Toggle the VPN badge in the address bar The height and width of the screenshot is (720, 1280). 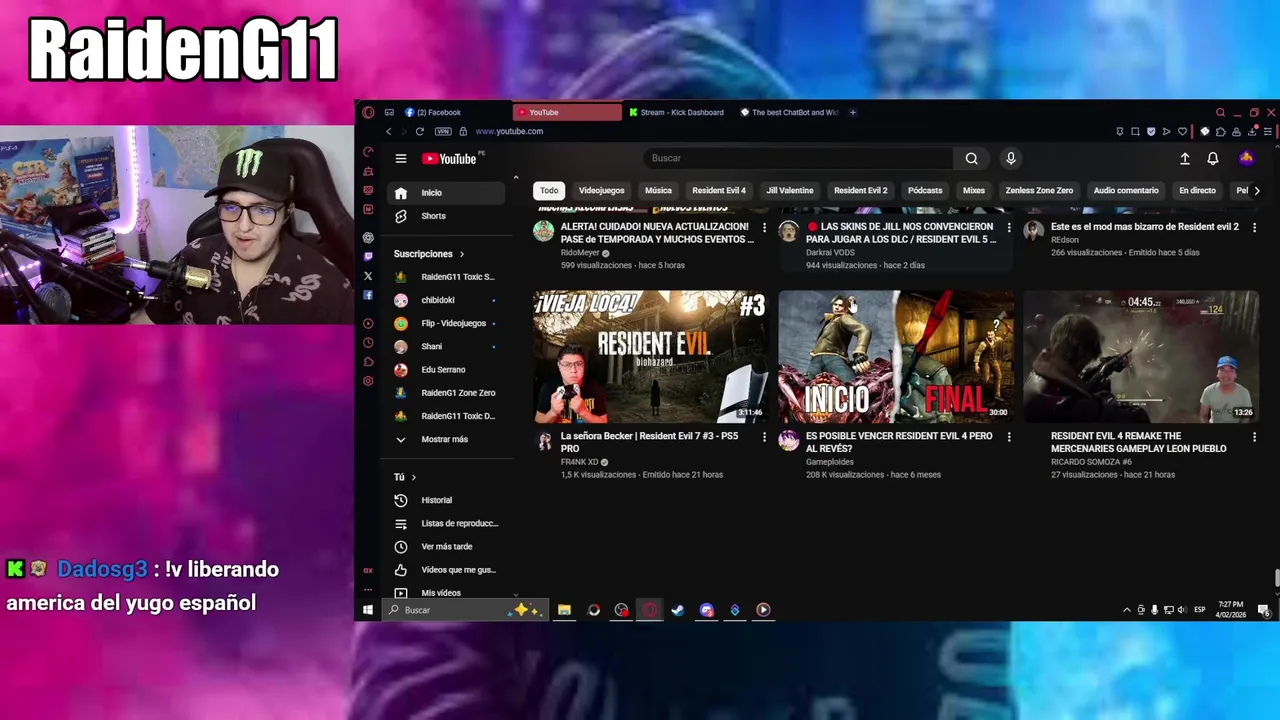(x=443, y=131)
